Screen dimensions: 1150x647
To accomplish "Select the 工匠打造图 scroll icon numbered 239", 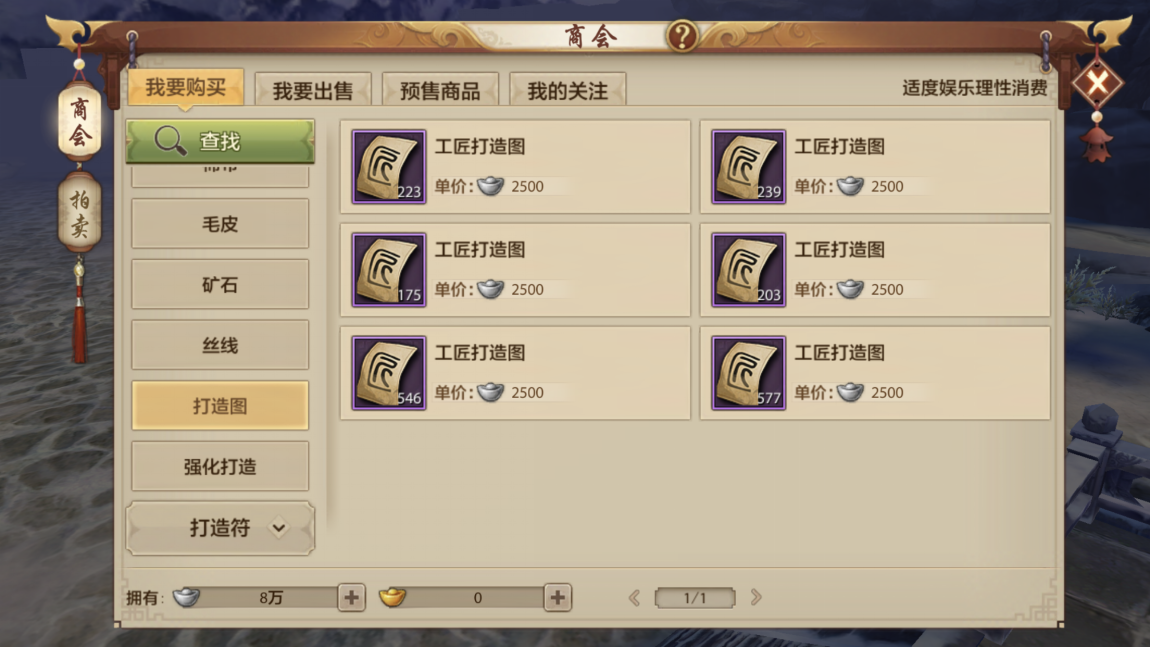I will pyautogui.click(x=748, y=167).
